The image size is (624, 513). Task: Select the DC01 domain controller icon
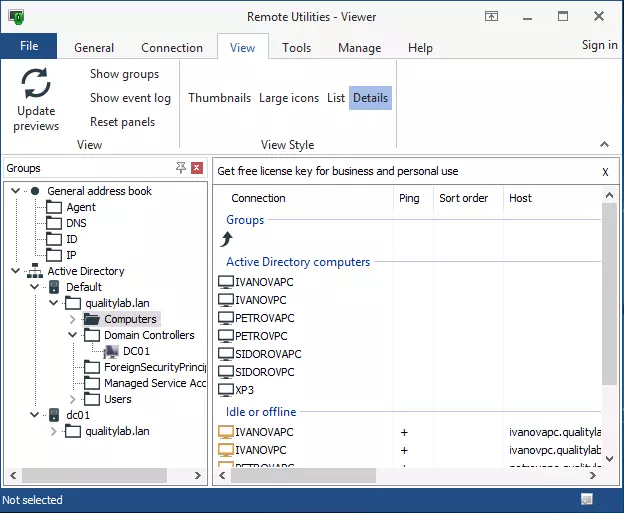click(x=112, y=351)
